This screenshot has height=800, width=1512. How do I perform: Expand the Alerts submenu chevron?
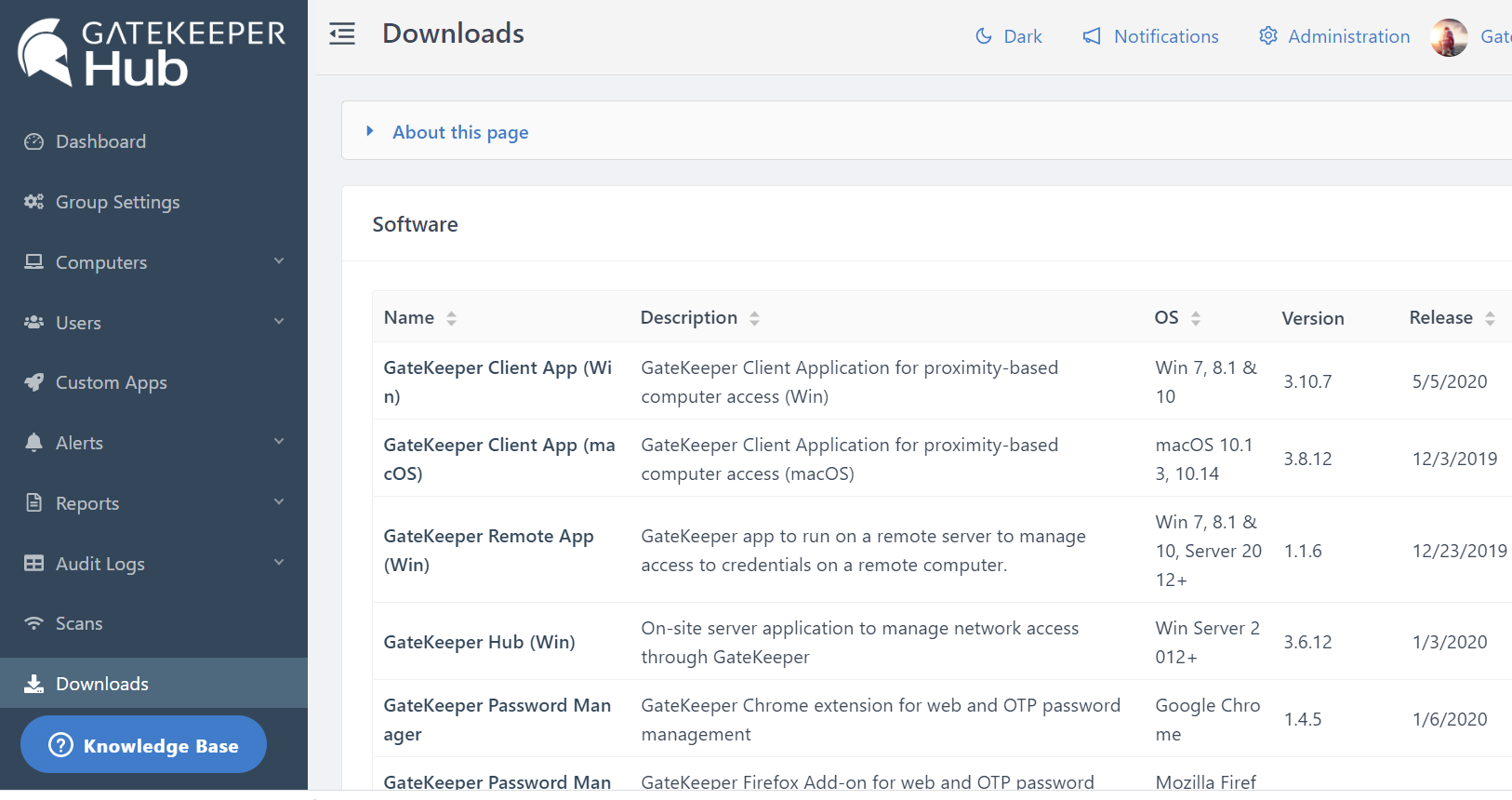[278, 442]
